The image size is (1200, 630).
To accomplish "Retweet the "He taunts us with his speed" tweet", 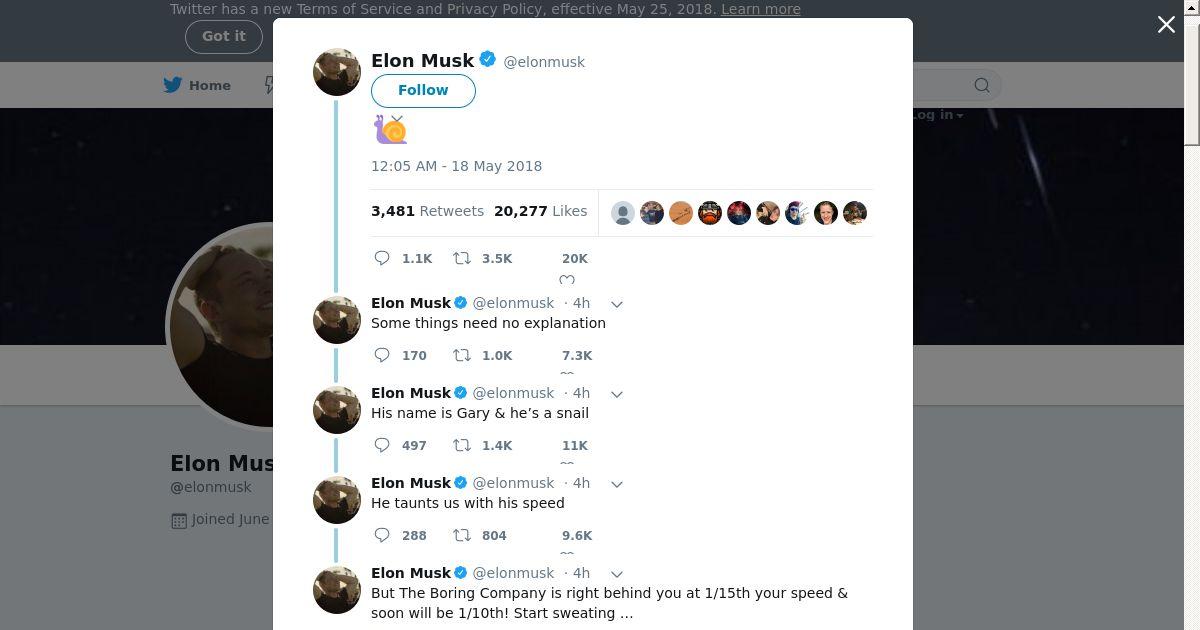I will [462, 535].
